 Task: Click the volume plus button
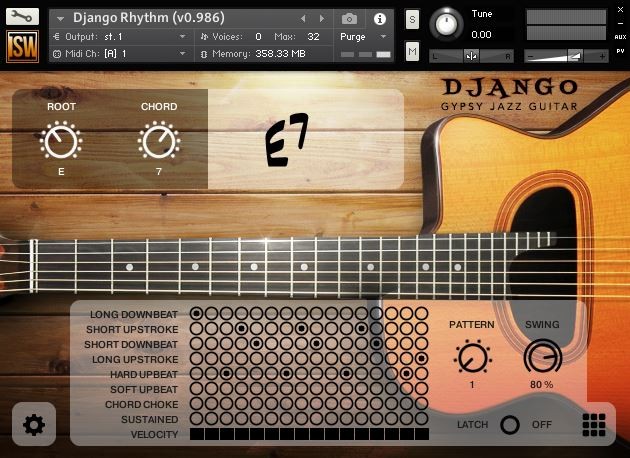click(602, 57)
